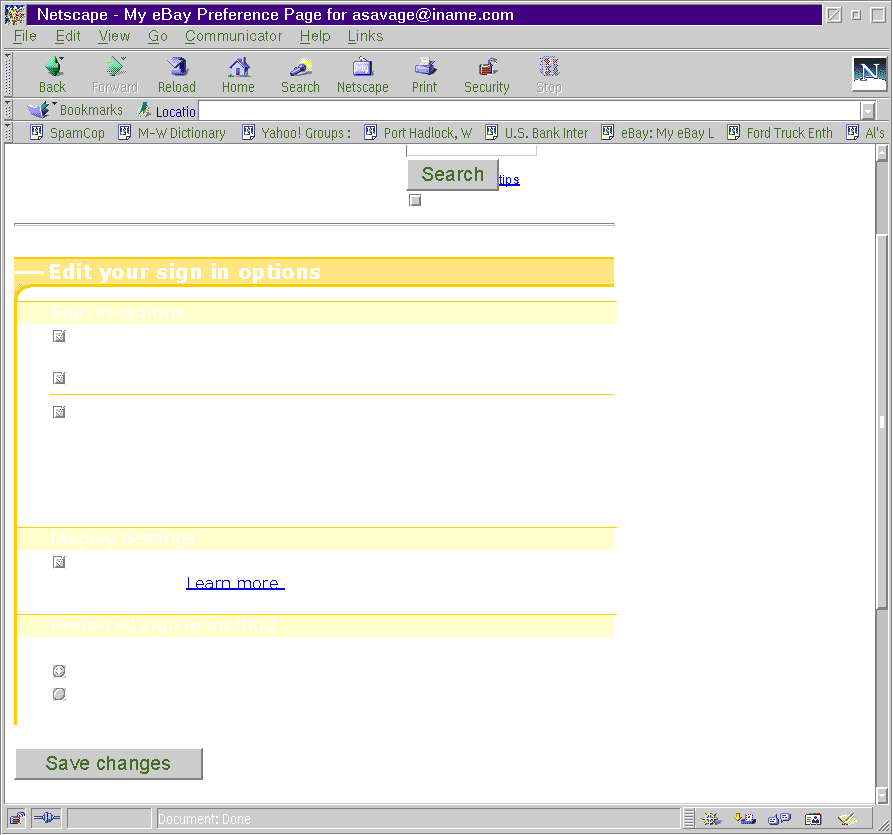Screen dimensions: 893x835
Task: Open the Netscape Search toolbar icon
Action: pyautogui.click(x=300, y=74)
